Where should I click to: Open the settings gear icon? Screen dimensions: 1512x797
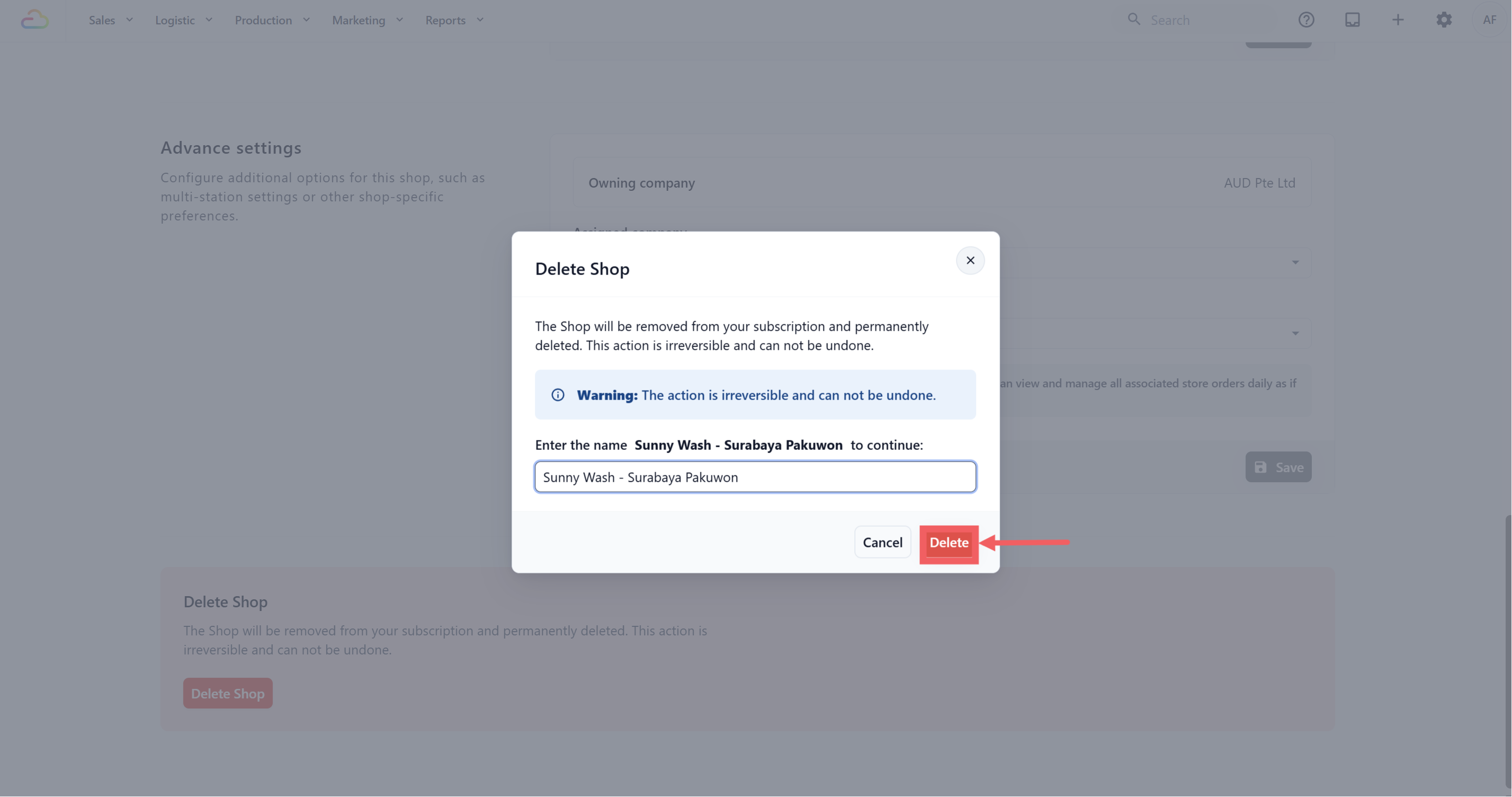pyautogui.click(x=1444, y=20)
